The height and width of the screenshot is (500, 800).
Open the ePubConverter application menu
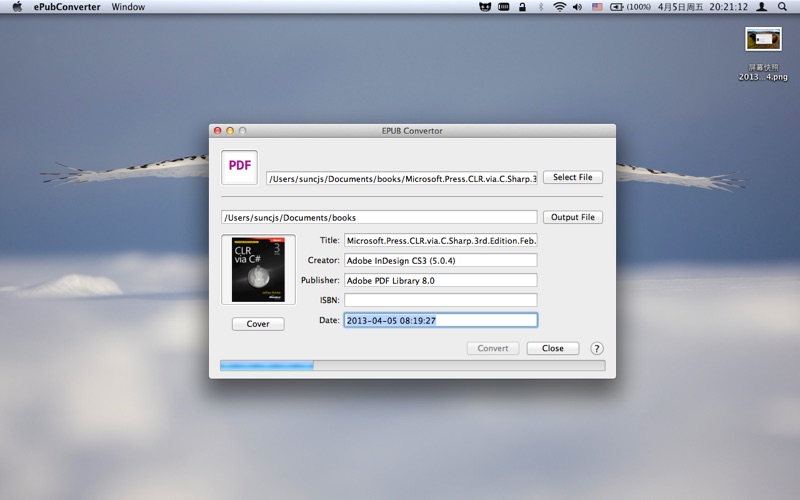click(x=67, y=7)
